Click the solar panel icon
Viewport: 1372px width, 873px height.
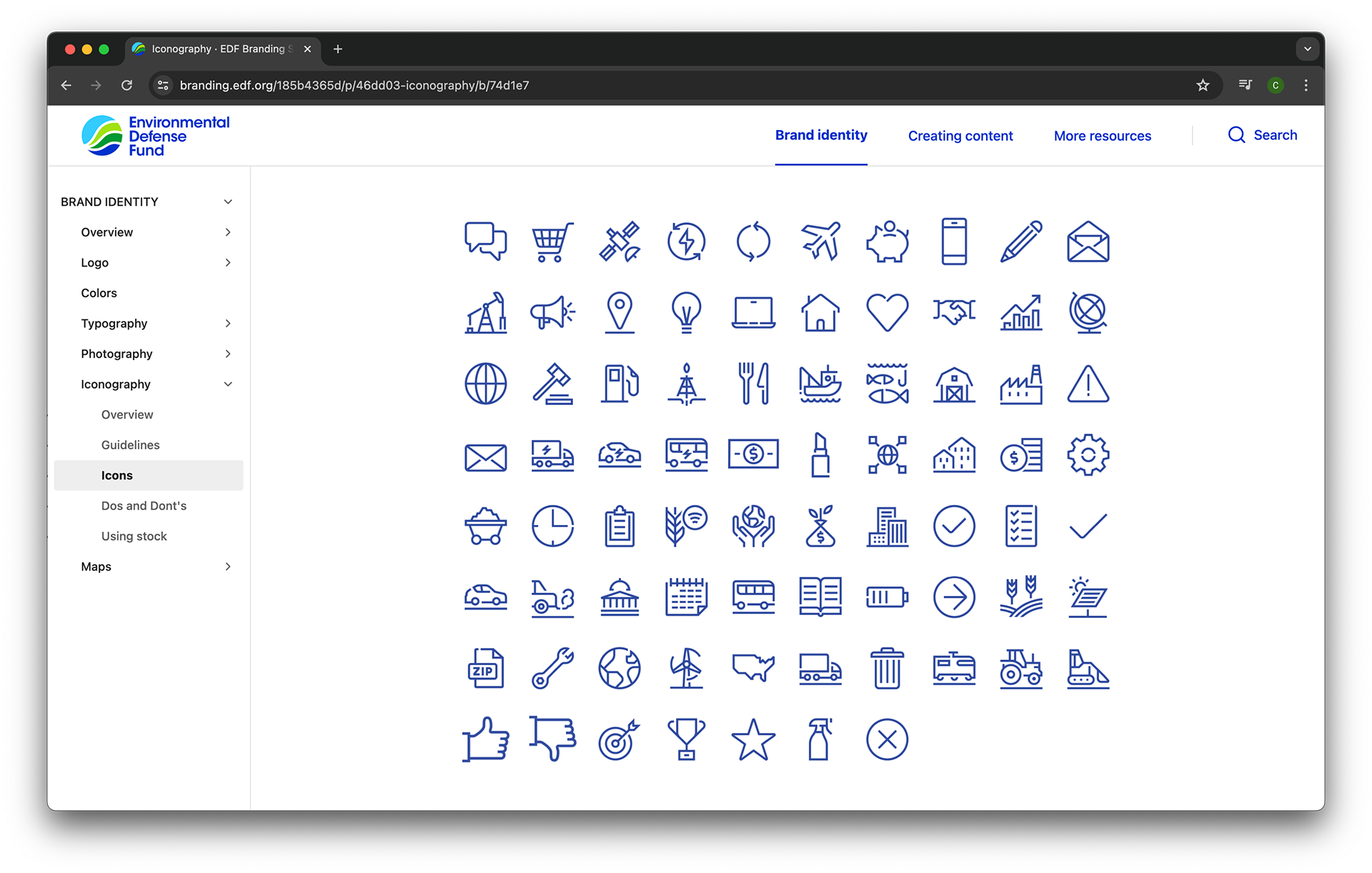click(x=1088, y=597)
